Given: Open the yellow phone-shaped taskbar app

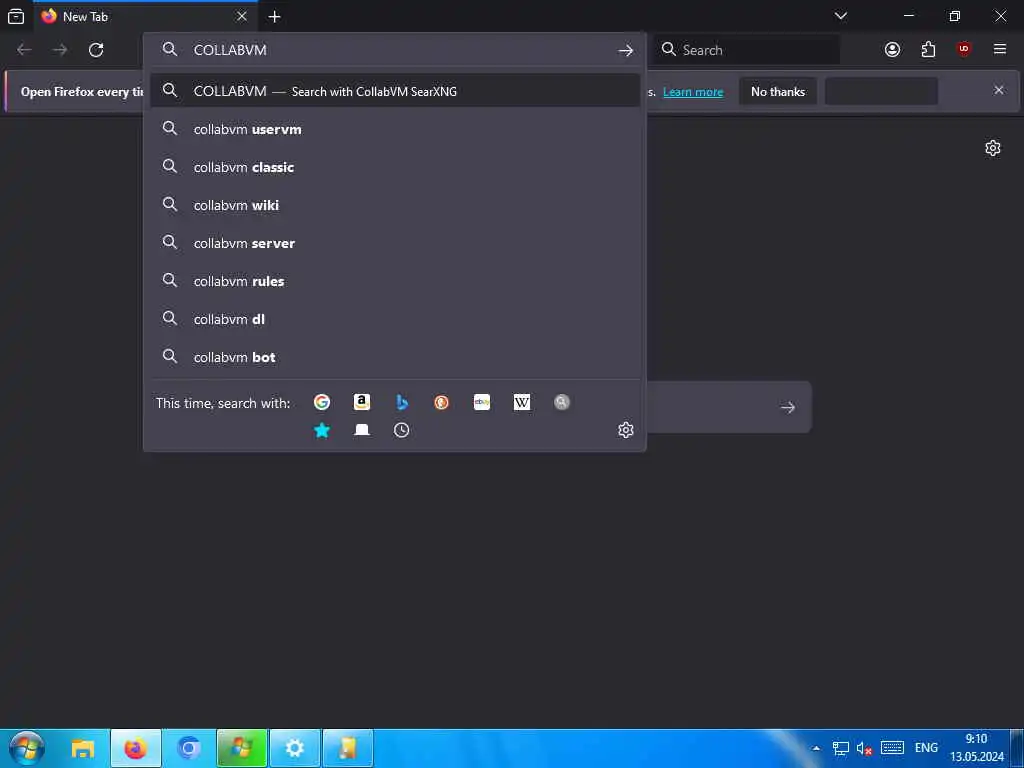Looking at the screenshot, I should click(x=347, y=748).
